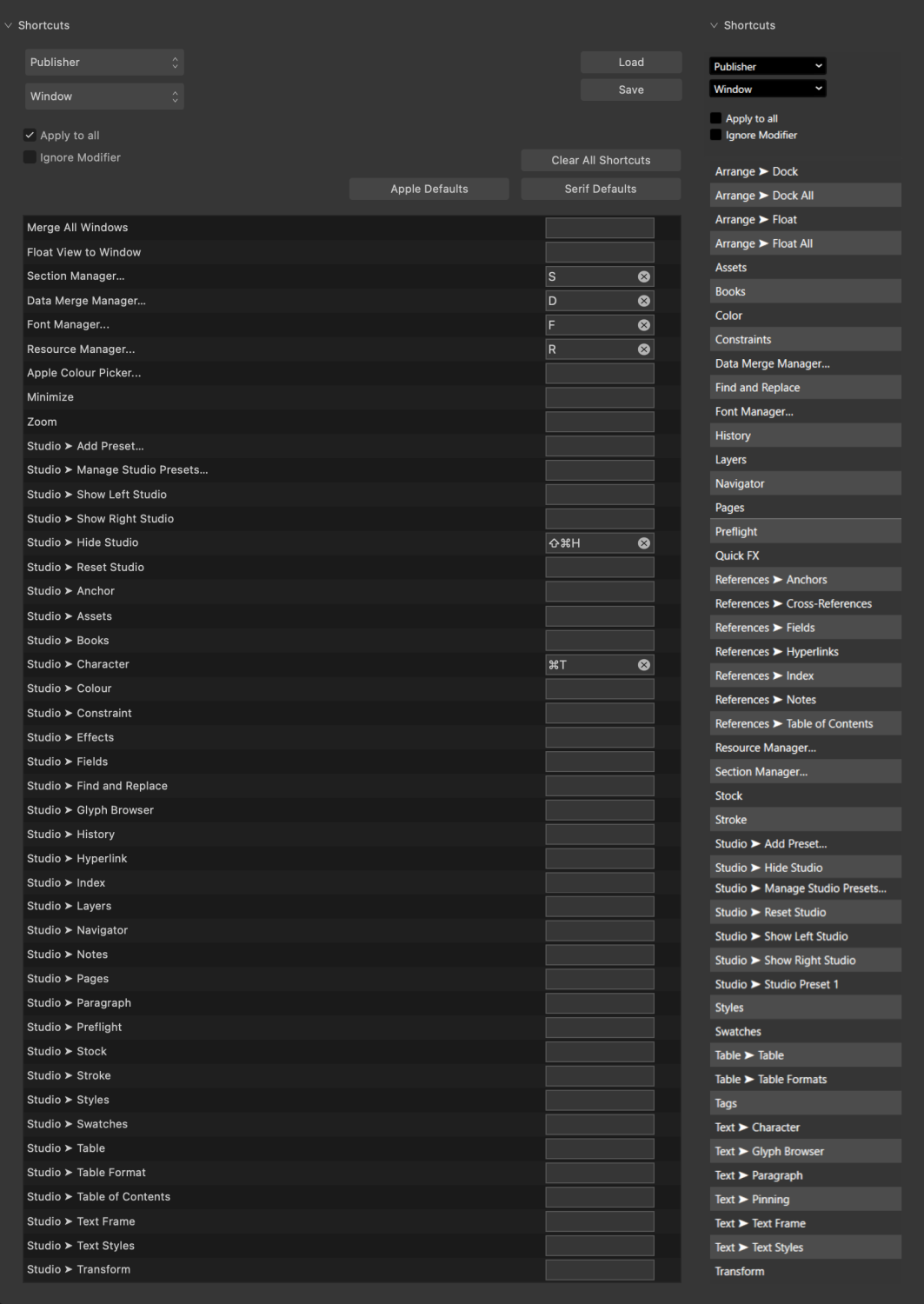Restore Apple Defaults shortcuts
924x1304 pixels.
[x=429, y=189]
